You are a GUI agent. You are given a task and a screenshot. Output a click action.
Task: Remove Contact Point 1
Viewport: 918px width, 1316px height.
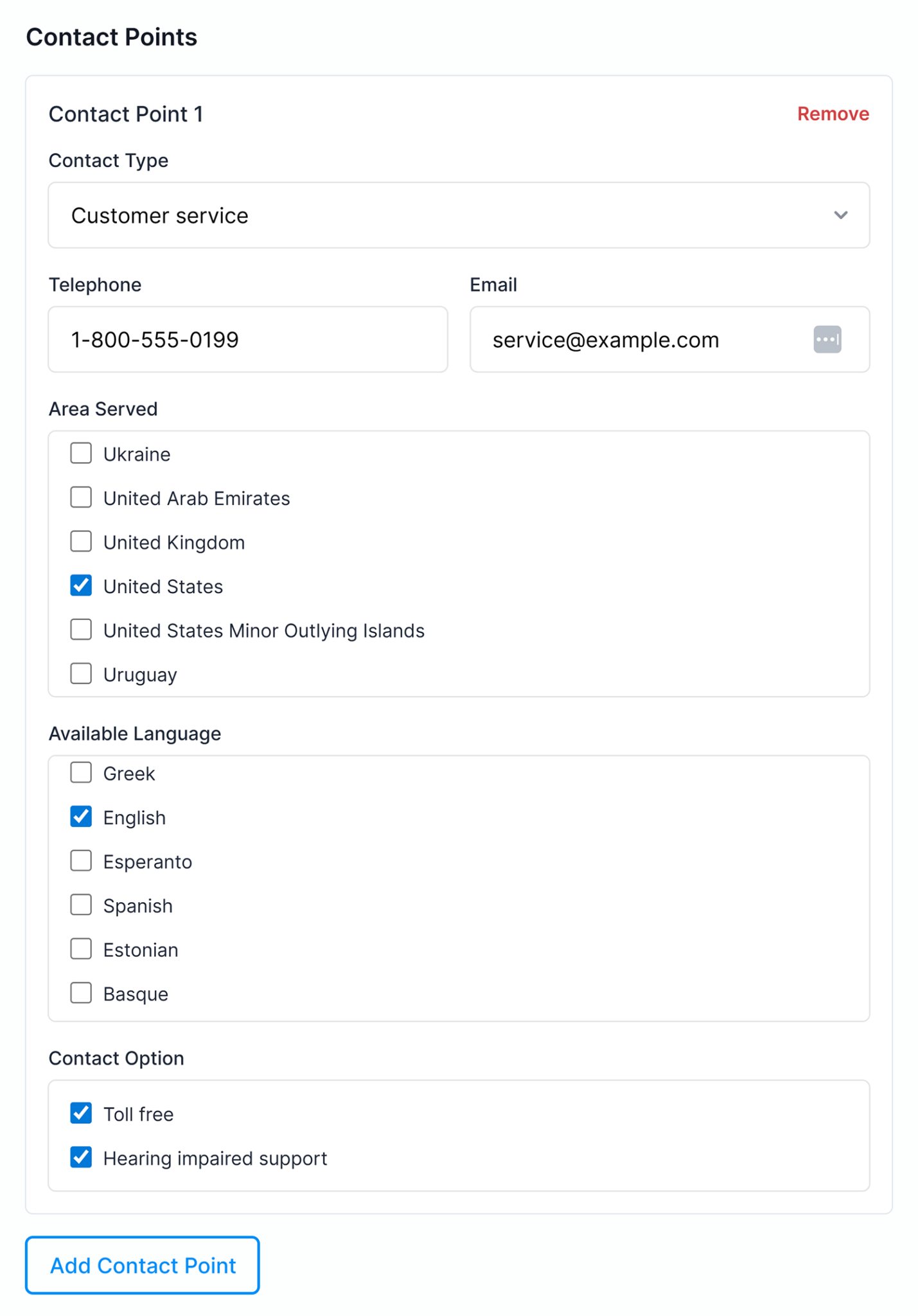tap(833, 114)
